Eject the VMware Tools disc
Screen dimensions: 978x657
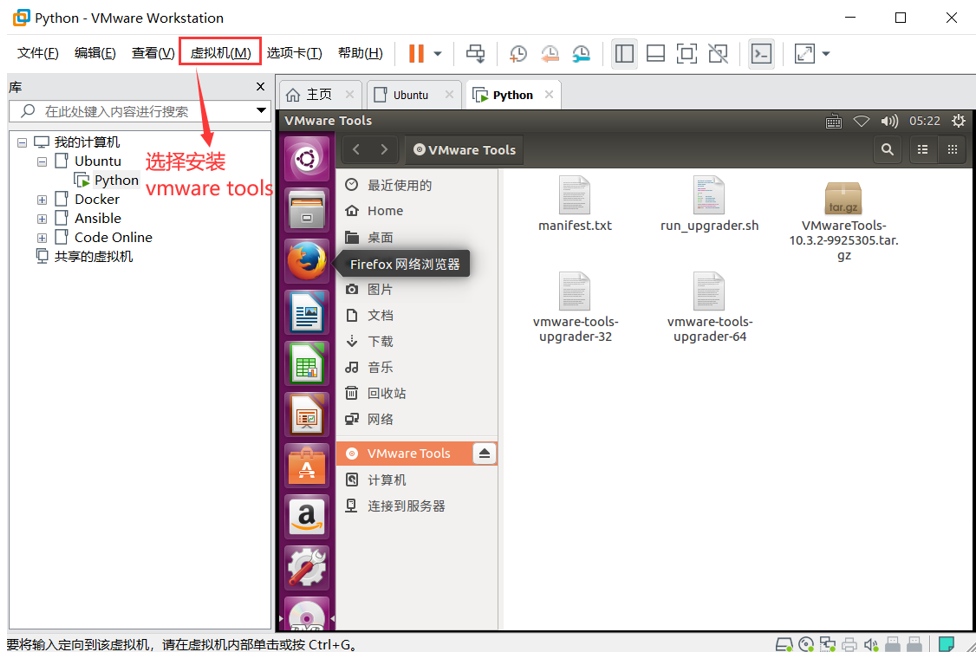(x=484, y=454)
